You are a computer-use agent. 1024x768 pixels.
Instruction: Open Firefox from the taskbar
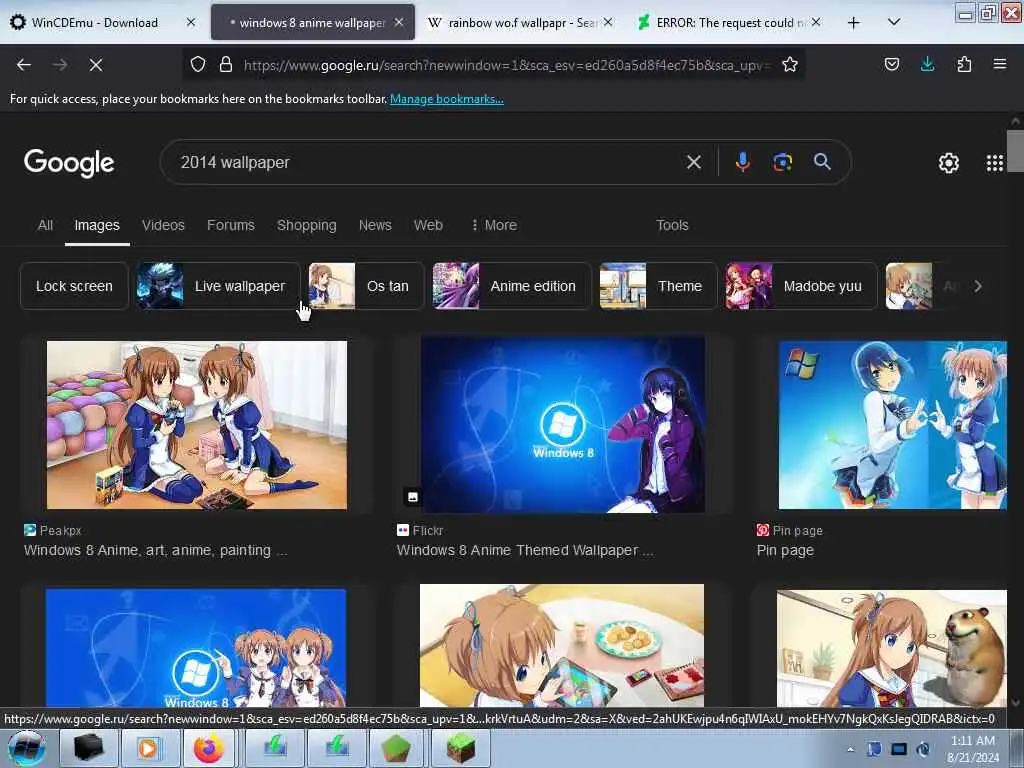209,748
